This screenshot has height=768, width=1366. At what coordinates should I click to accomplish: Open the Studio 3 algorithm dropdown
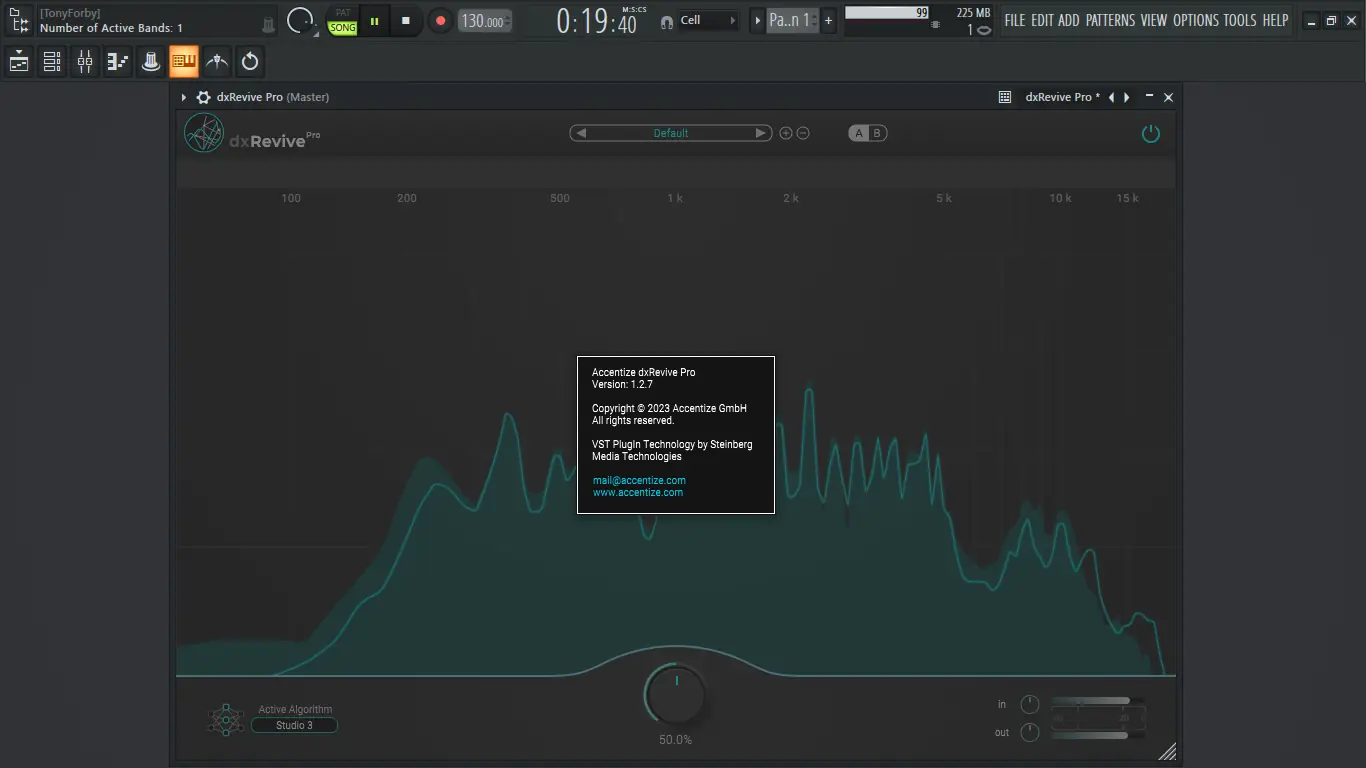coord(294,725)
